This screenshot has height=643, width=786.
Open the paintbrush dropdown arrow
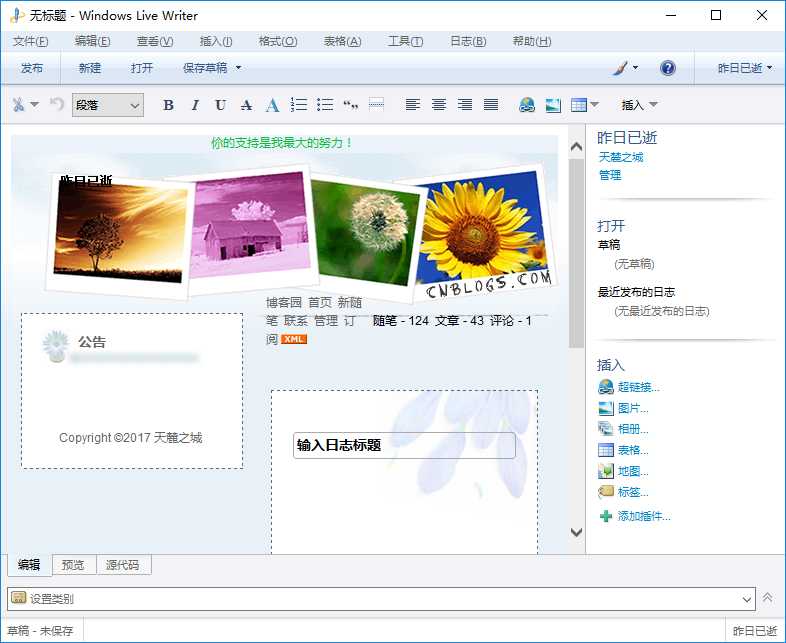(x=636, y=67)
